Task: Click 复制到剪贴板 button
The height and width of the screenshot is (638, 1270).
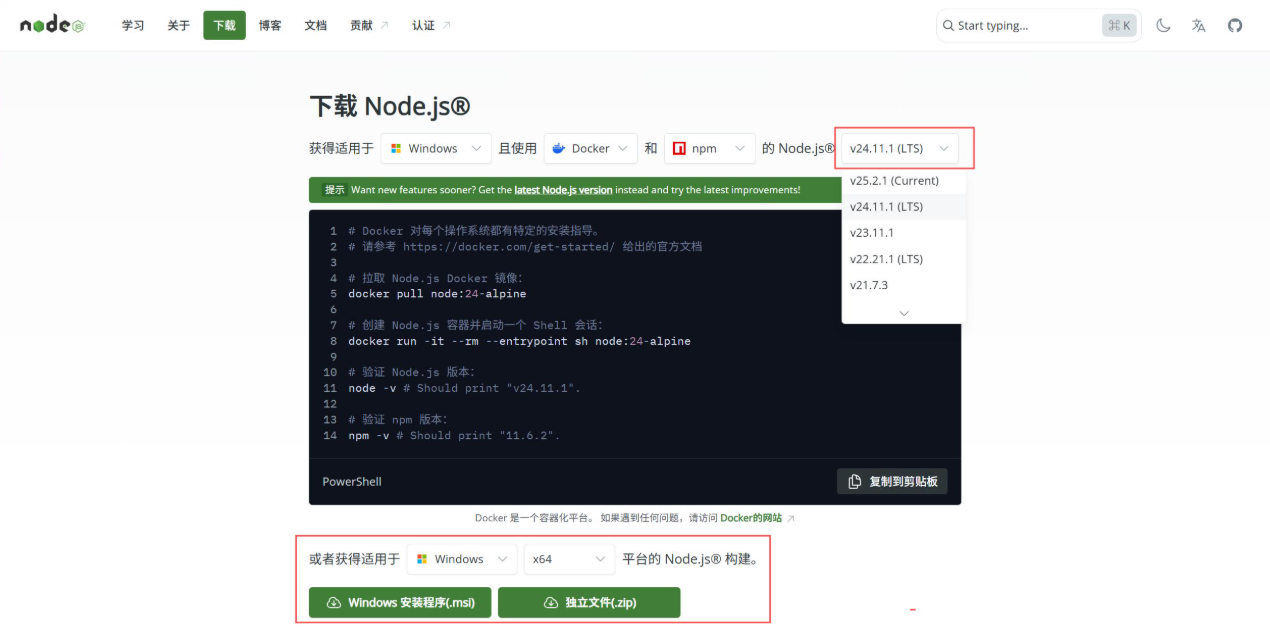Action: [892, 482]
